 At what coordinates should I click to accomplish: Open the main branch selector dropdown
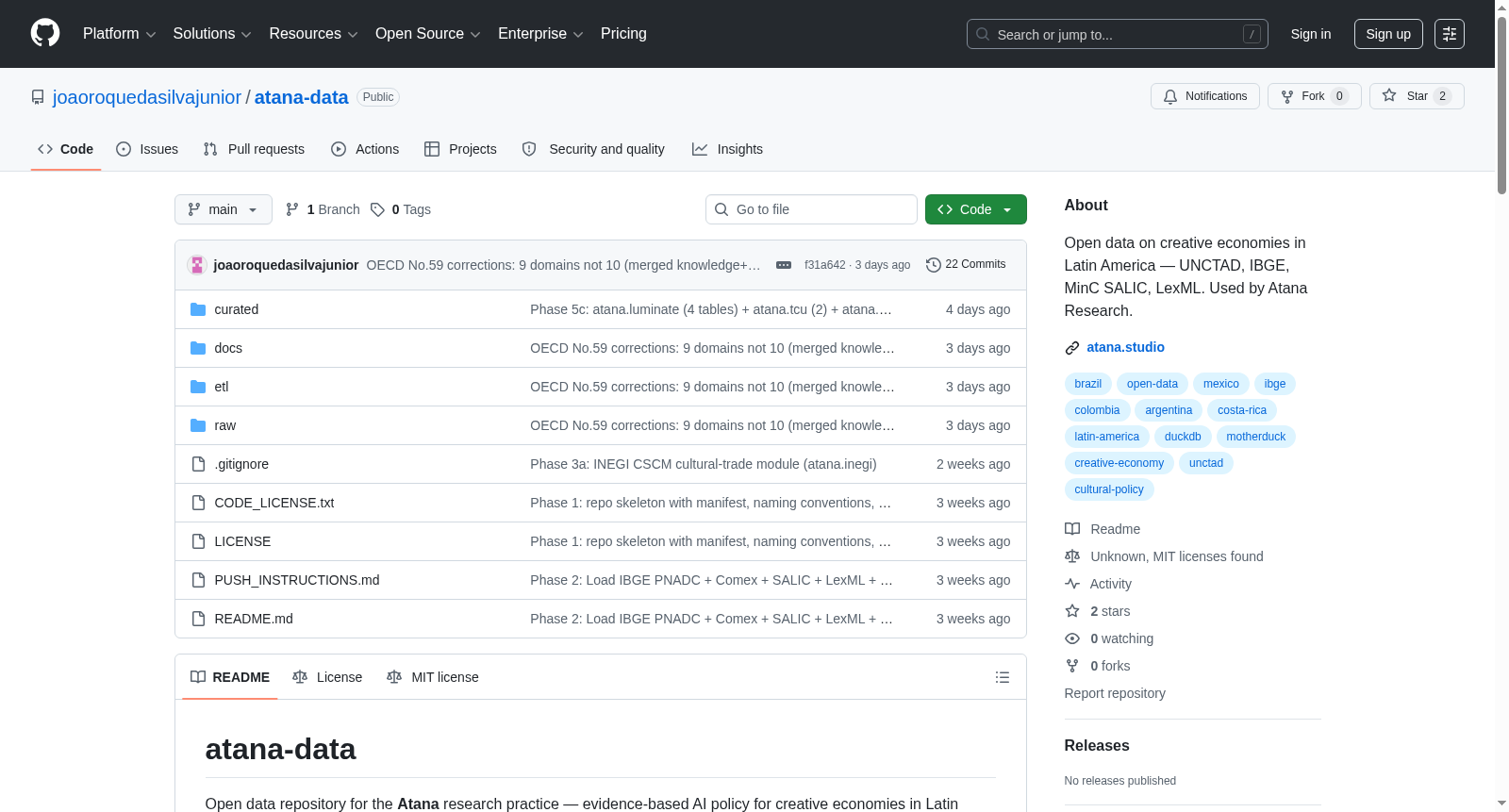pyautogui.click(x=224, y=209)
